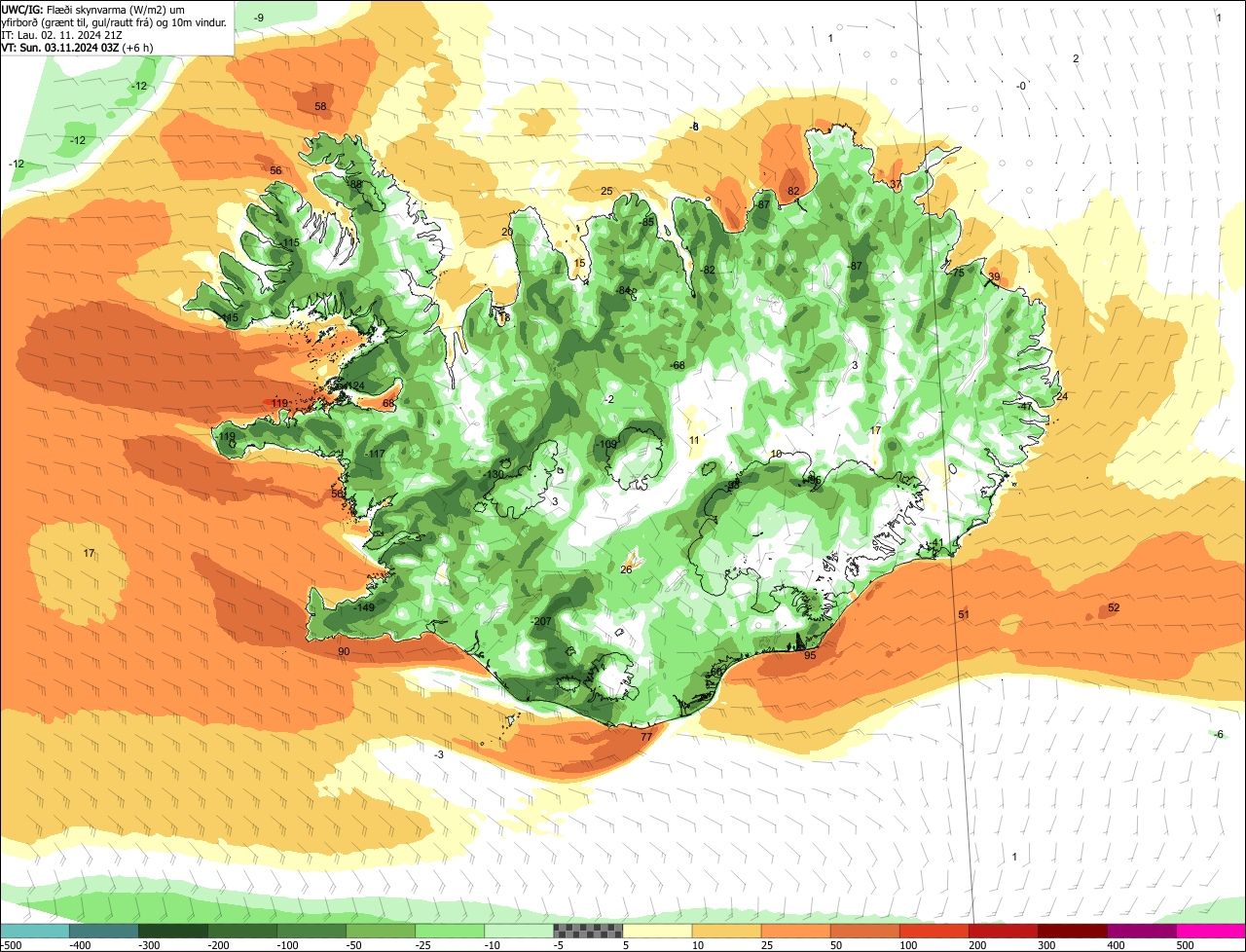Click the '-124' value in Breiðafjörður
The image size is (1246, 952).
coord(354,386)
